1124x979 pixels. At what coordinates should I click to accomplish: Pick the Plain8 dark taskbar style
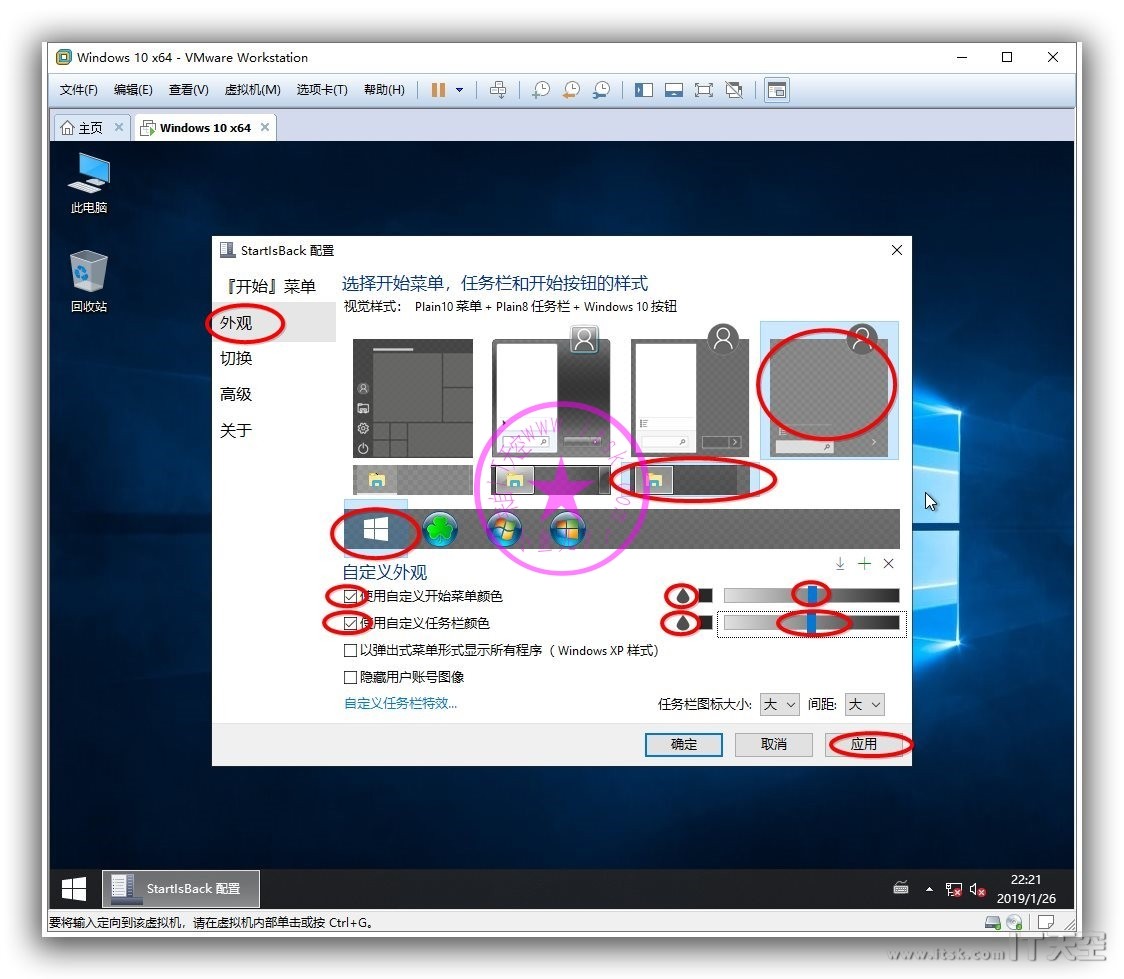(x=690, y=480)
